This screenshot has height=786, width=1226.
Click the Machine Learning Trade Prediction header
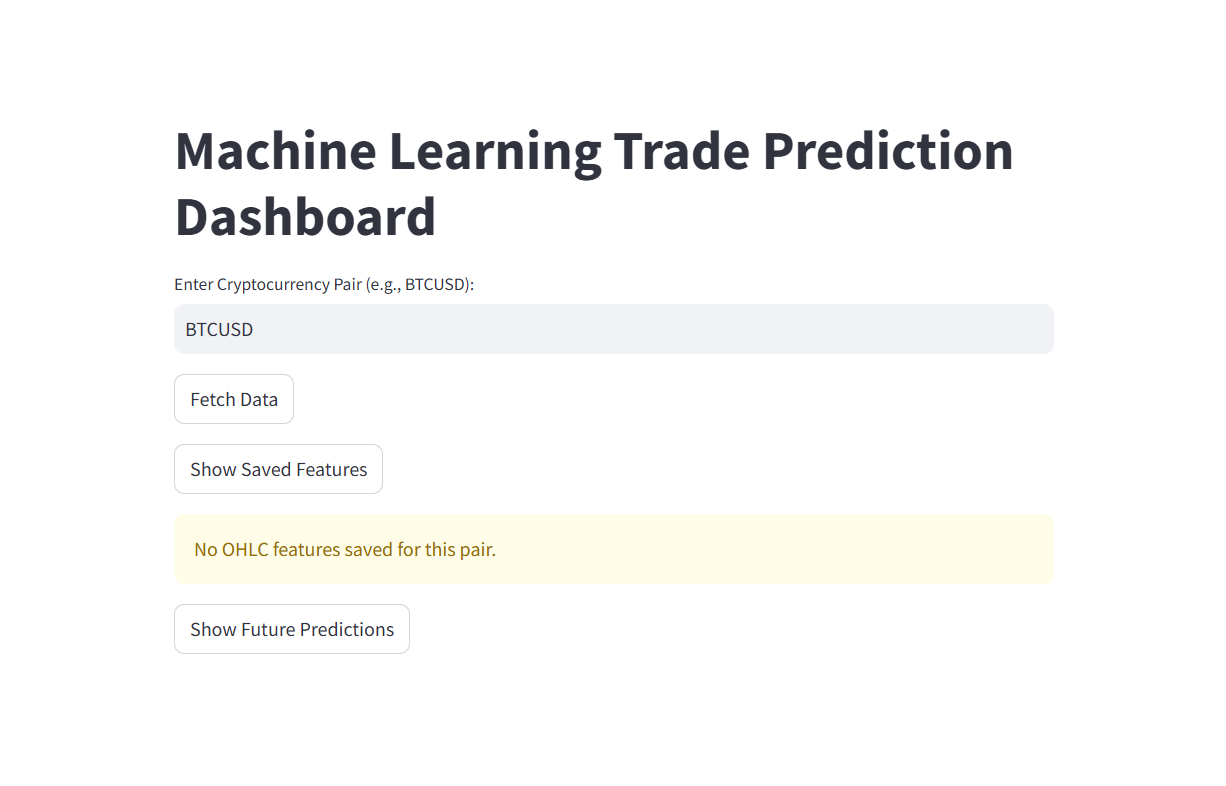(x=594, y=152)
